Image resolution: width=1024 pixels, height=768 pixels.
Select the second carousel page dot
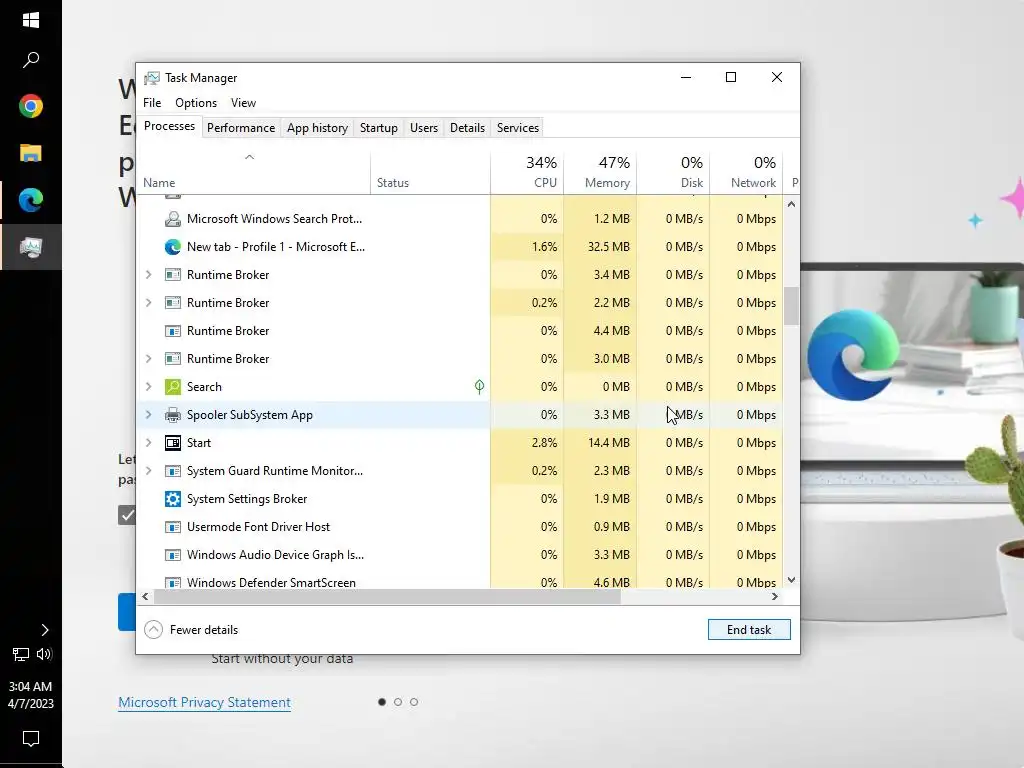tap(398, 702)
